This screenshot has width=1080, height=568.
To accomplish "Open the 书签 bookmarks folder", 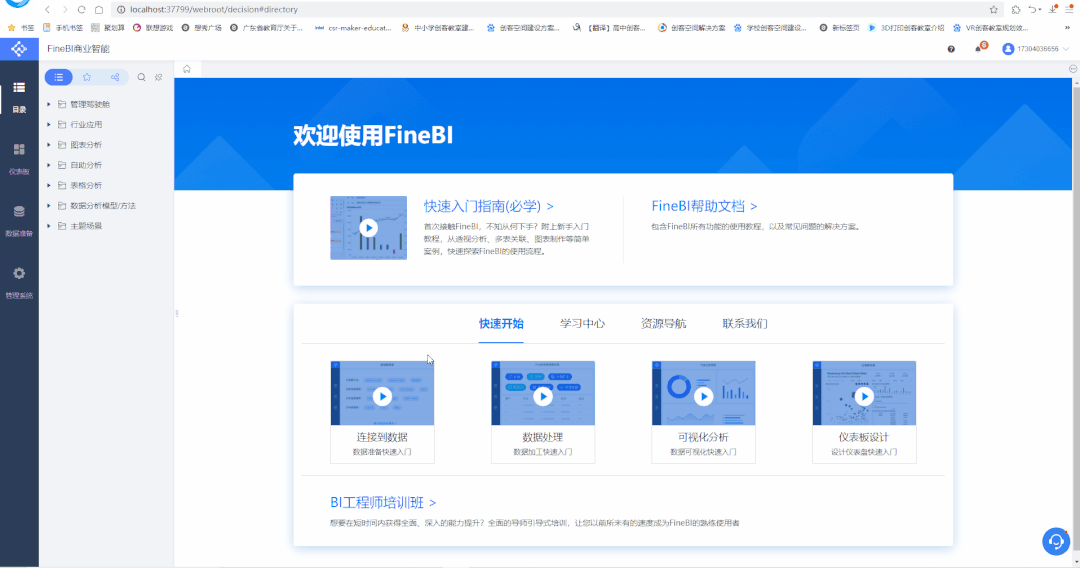I will point(21,28).
